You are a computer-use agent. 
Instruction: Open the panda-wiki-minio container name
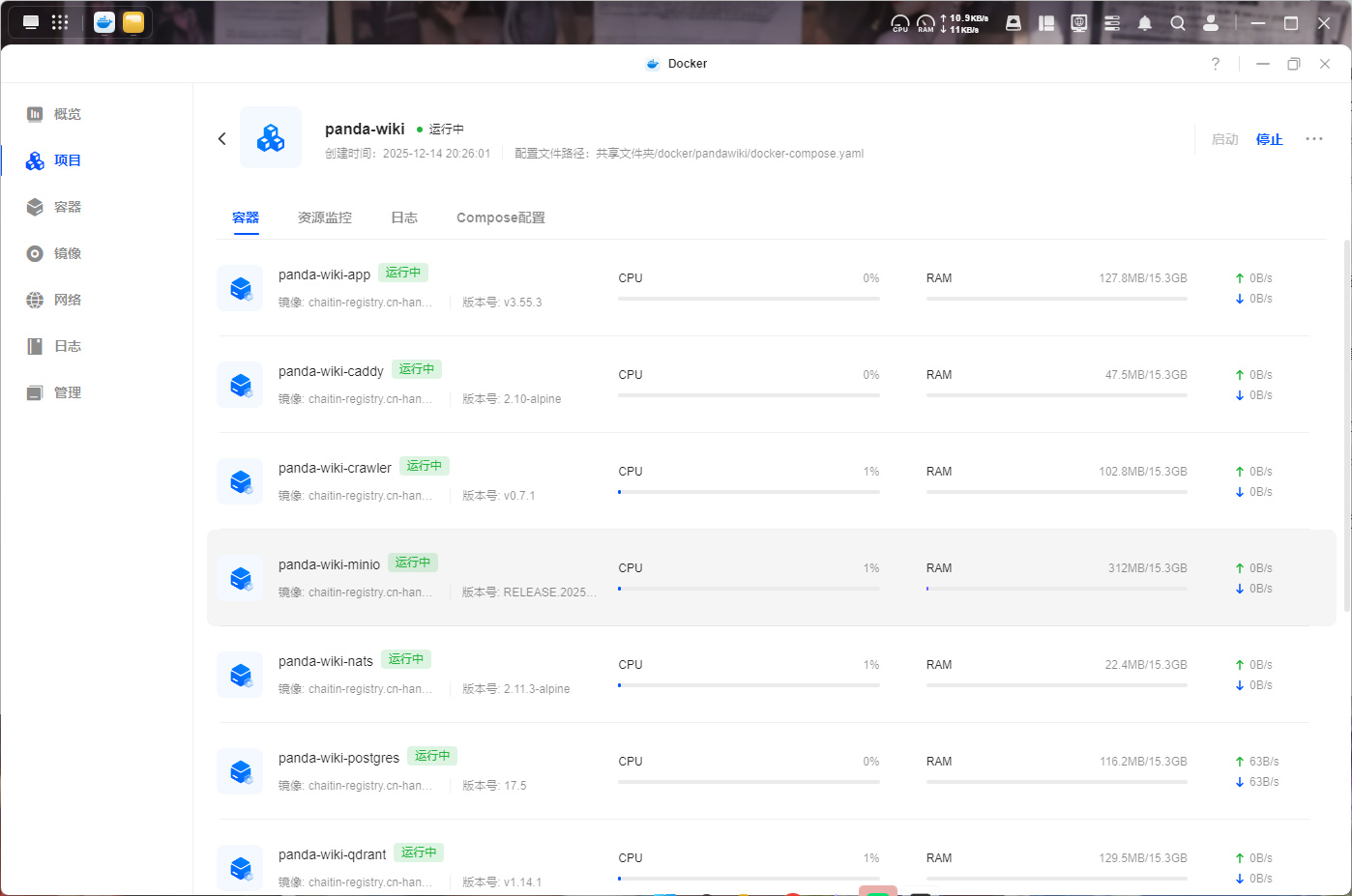329,564
